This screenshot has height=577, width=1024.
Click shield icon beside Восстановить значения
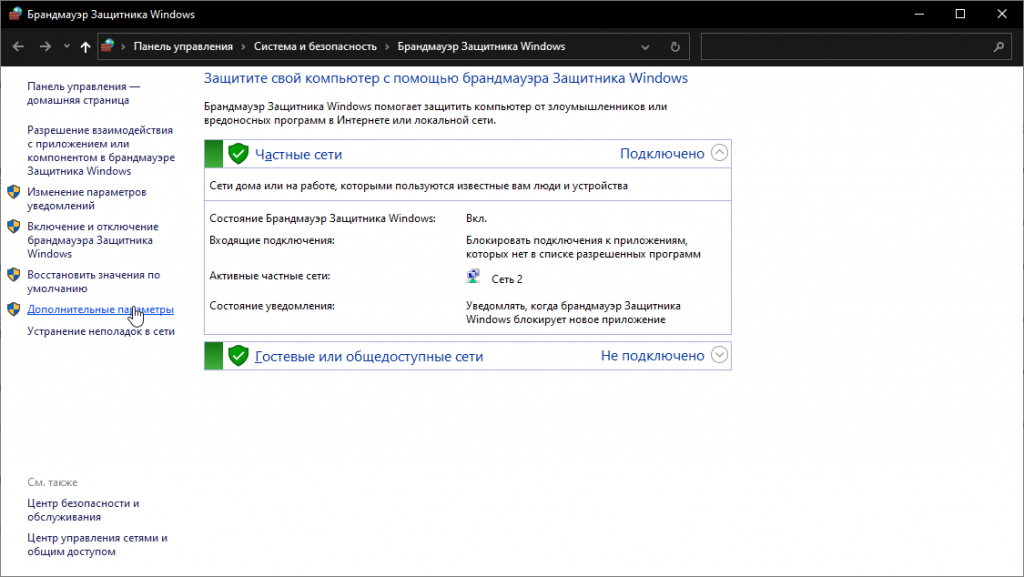pos(14,275)
